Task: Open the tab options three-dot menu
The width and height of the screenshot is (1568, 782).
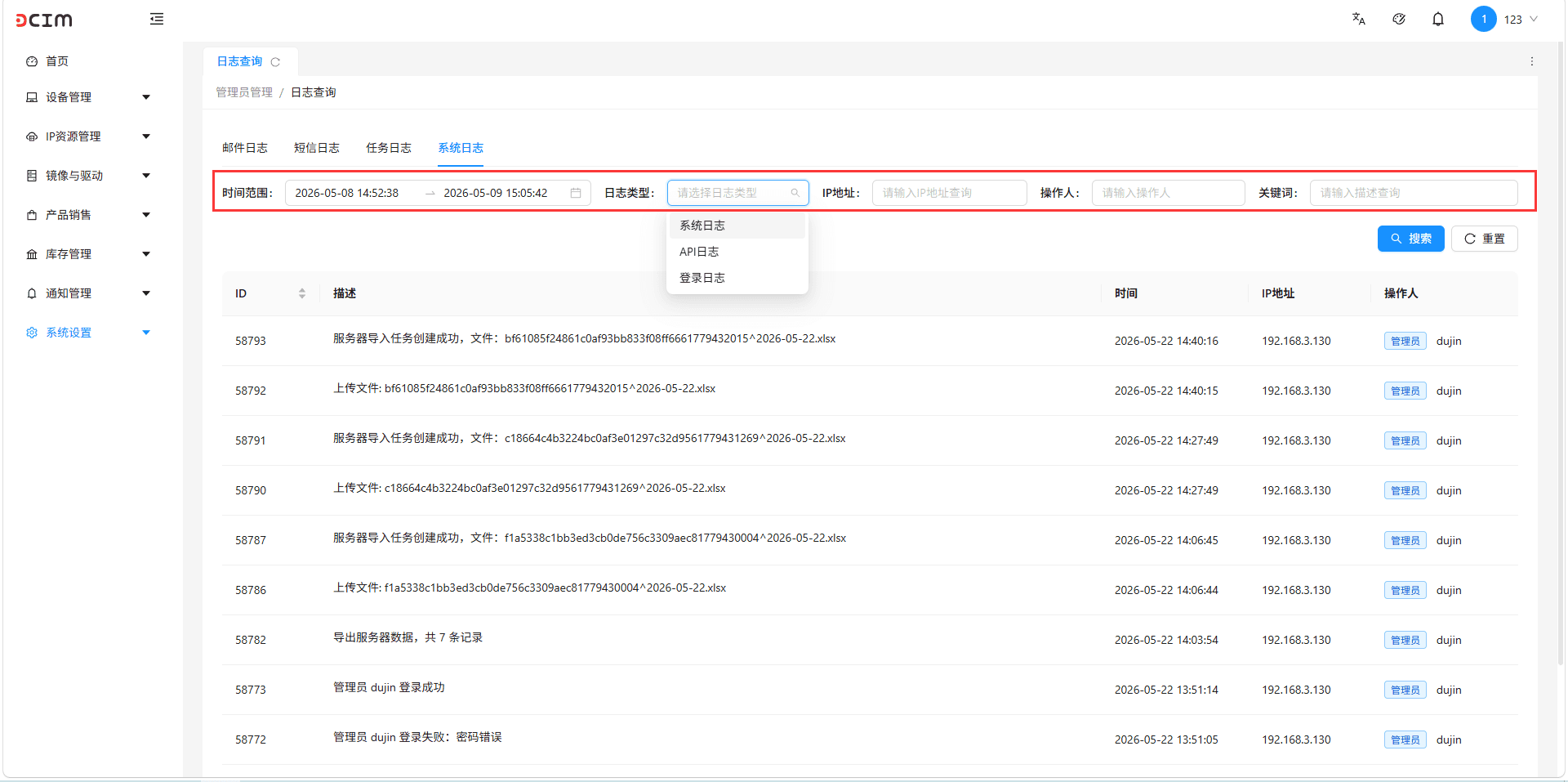Action: click(1532, 61)
